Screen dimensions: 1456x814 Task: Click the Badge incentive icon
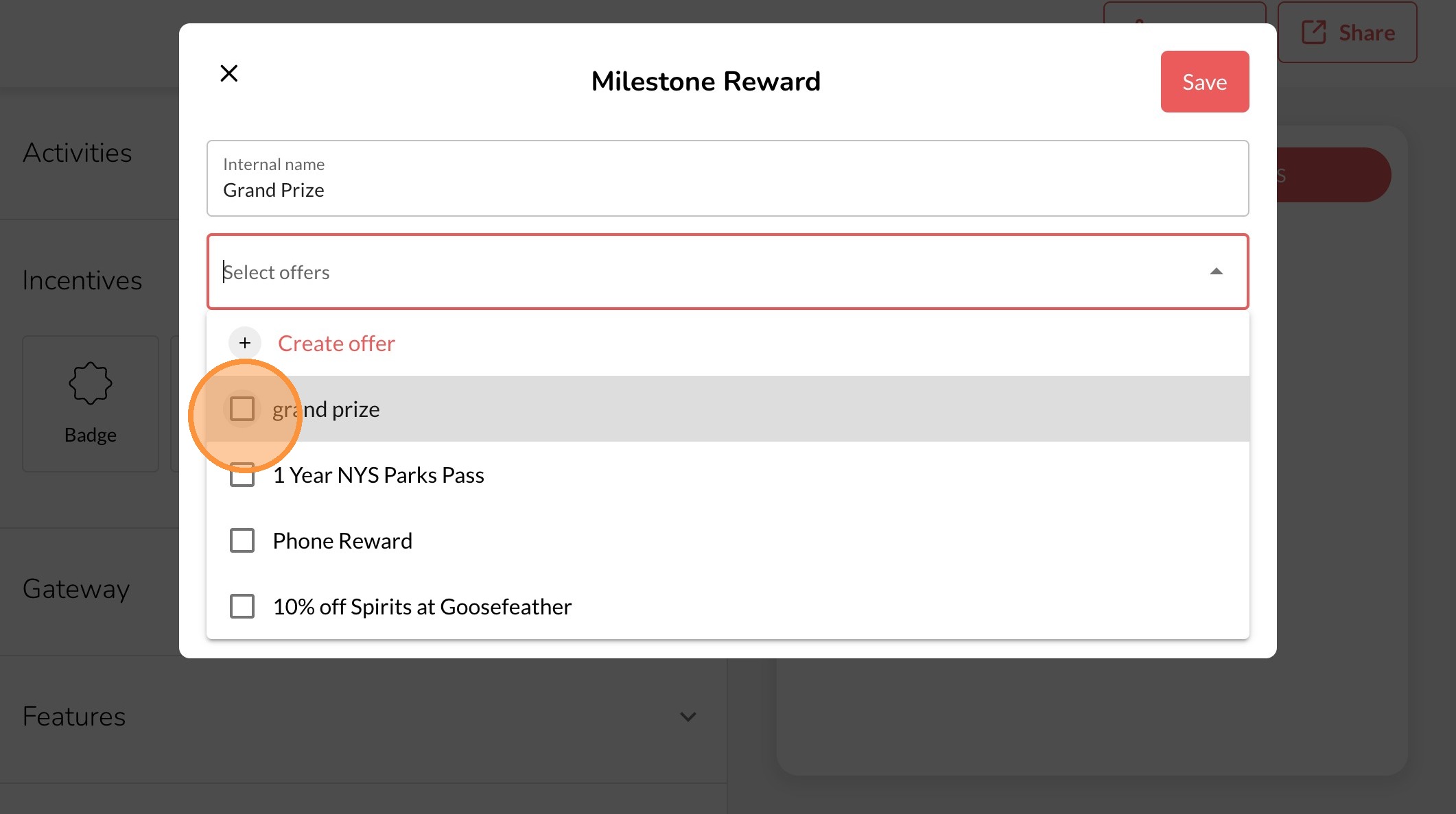(90, 383)
